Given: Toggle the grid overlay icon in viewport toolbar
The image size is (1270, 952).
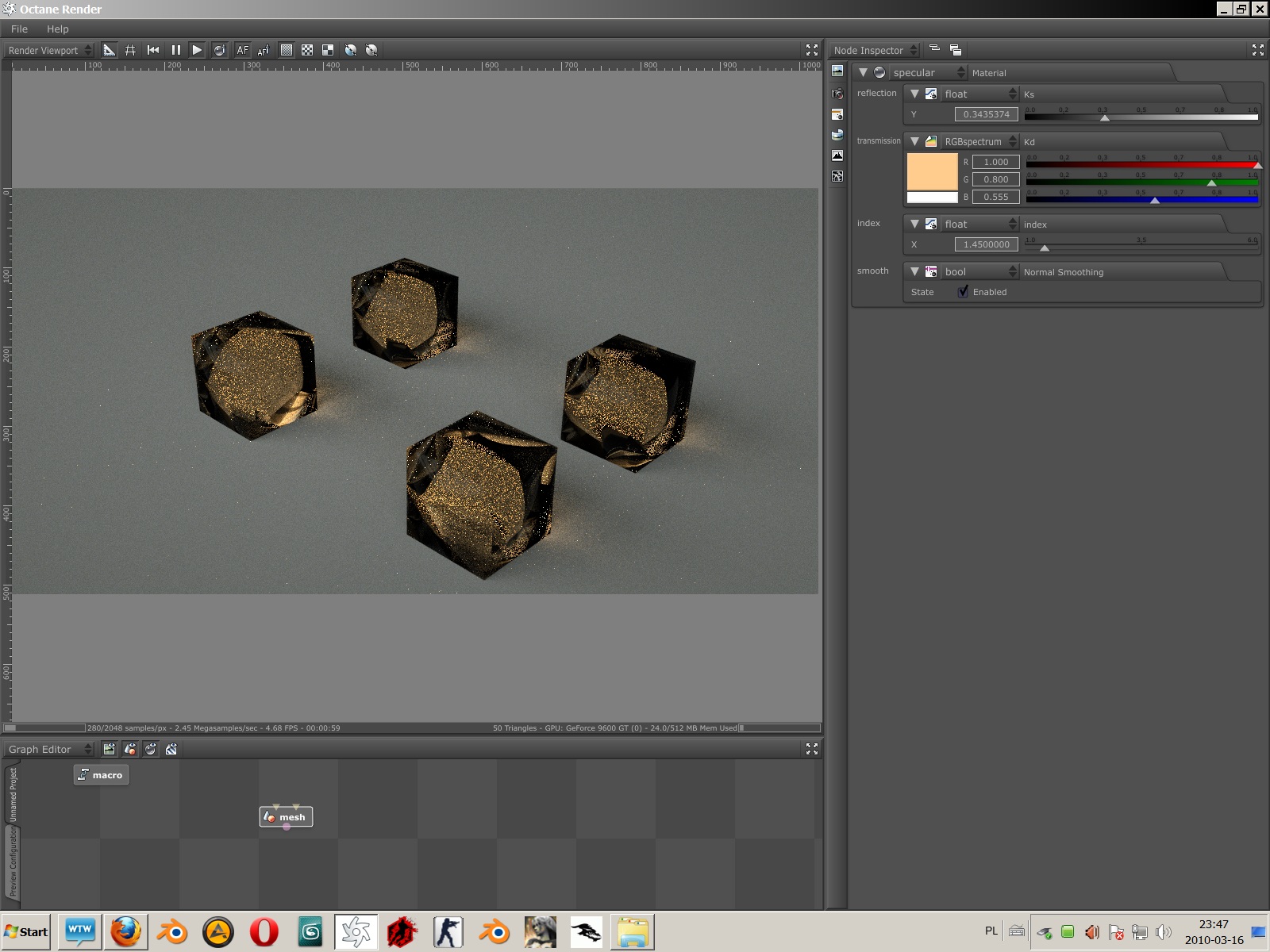Looking at the screenshot, I should tap(130, 50).
